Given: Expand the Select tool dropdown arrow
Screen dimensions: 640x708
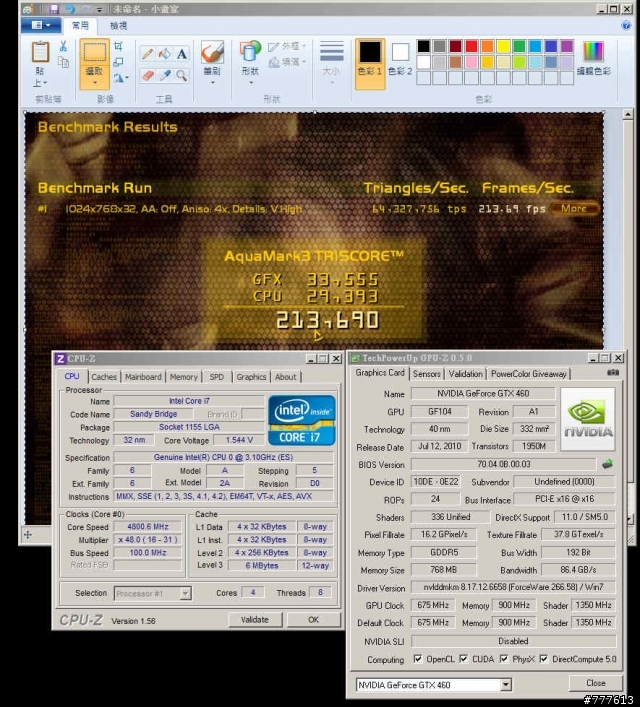Looking at the screenshot, I should tap(94, 83).
